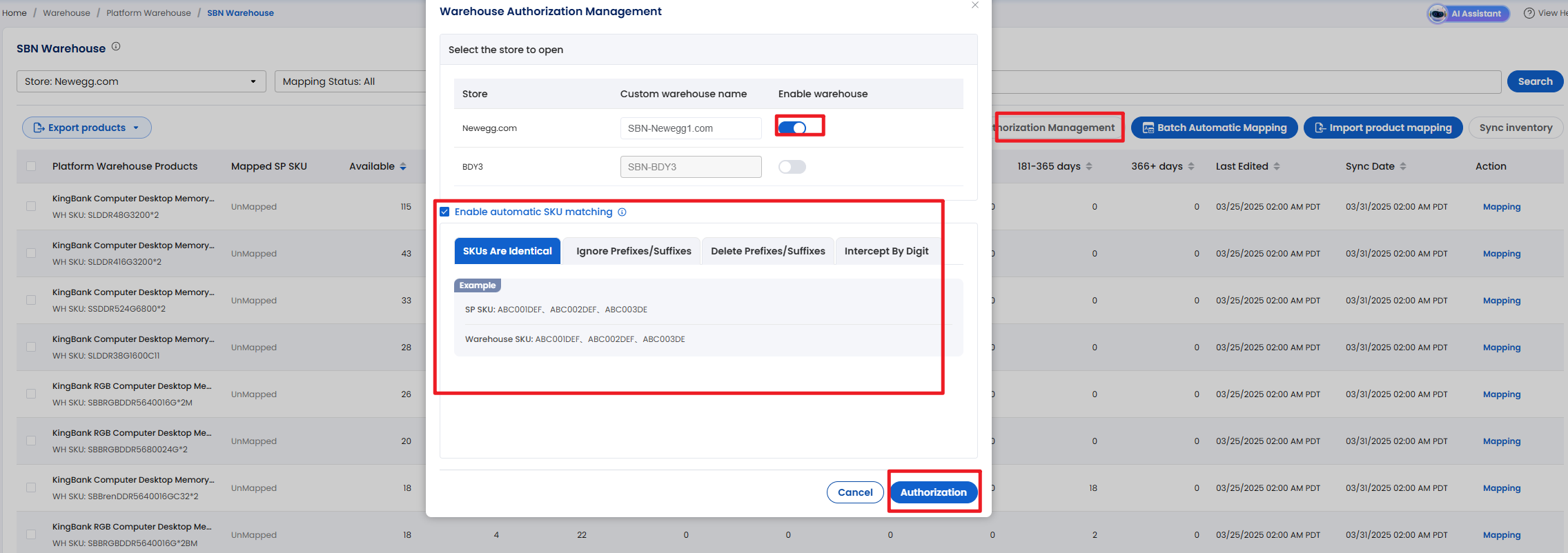Select checkbox for SSDDR524G6800*2 row
Viewport: 1568px width, 553px height.
(31, 300)
